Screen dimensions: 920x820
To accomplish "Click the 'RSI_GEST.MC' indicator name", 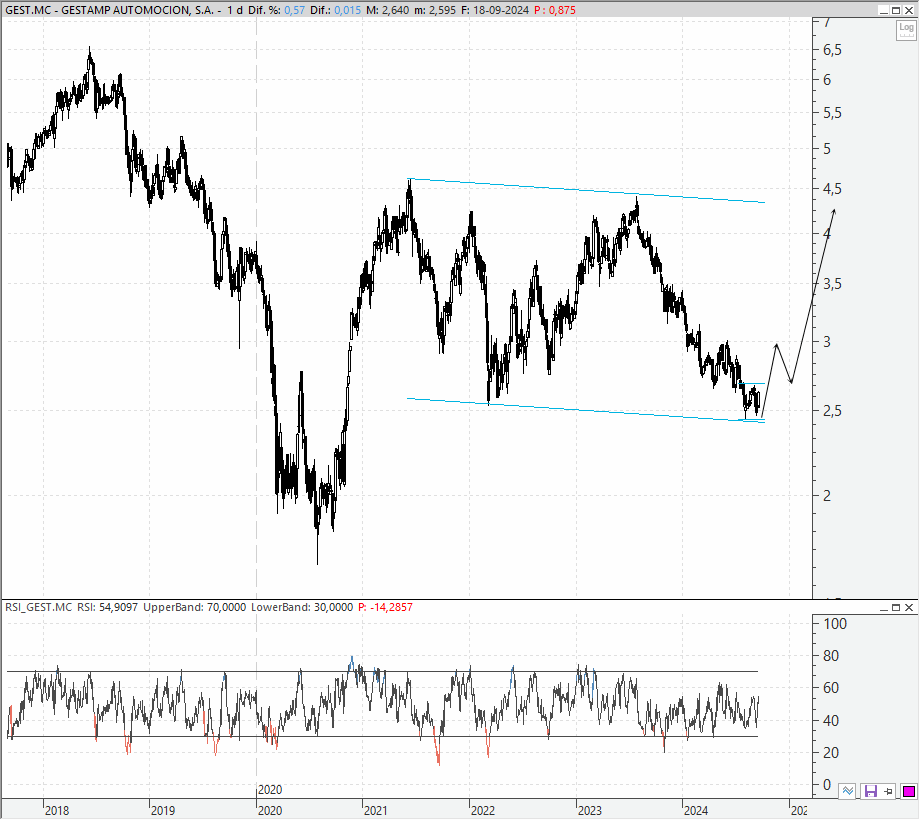I will (39, 607).
